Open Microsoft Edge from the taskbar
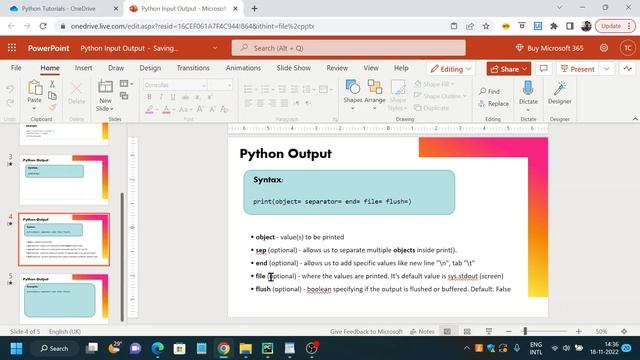 point(158,348)
